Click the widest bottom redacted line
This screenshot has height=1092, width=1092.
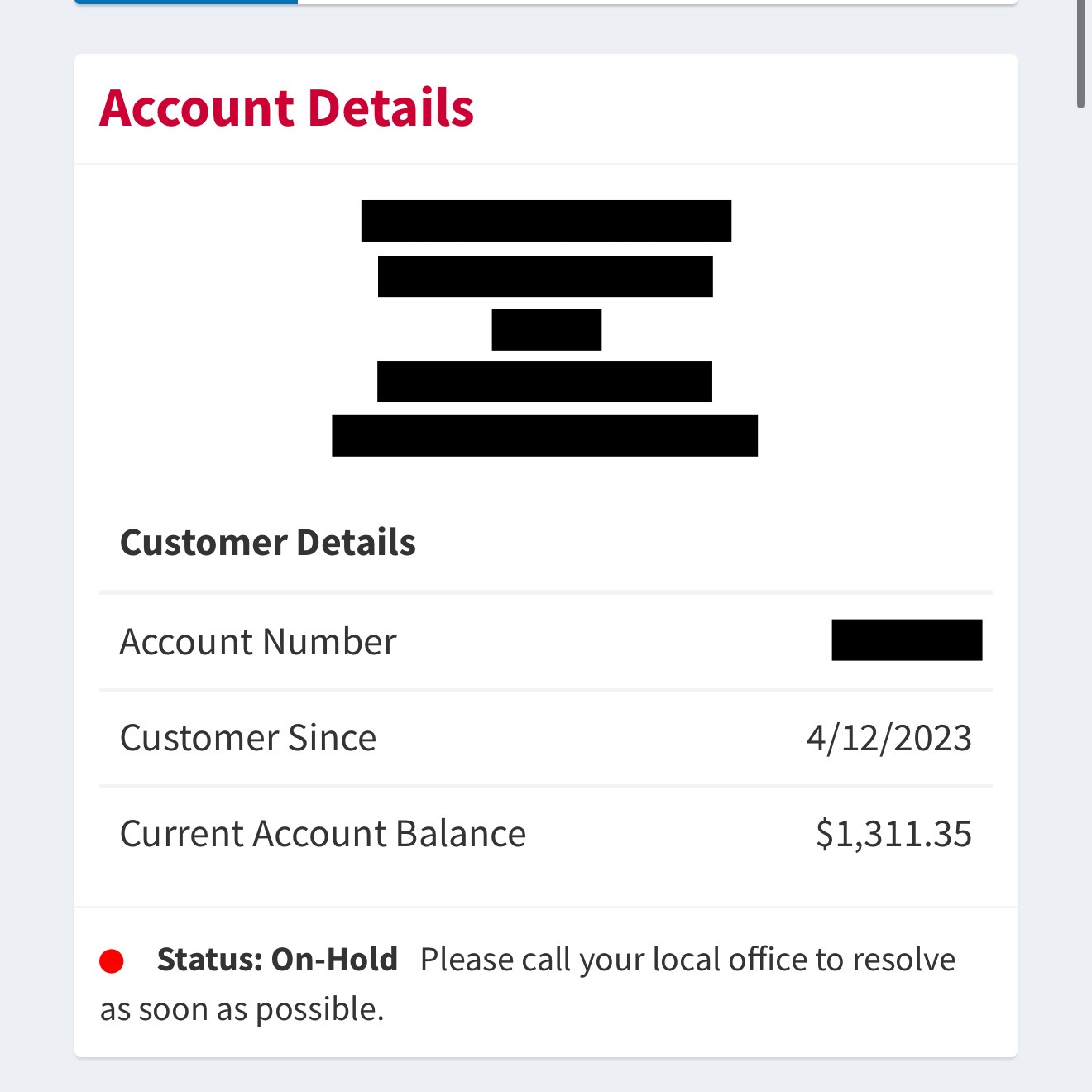click(x=544, y=436)
